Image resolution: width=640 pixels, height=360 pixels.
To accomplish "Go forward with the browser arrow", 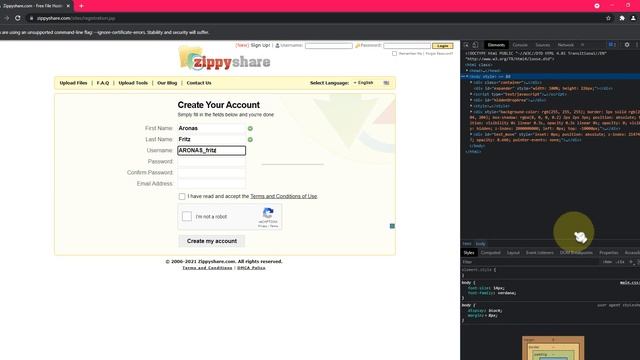I will tap(7, 18).
